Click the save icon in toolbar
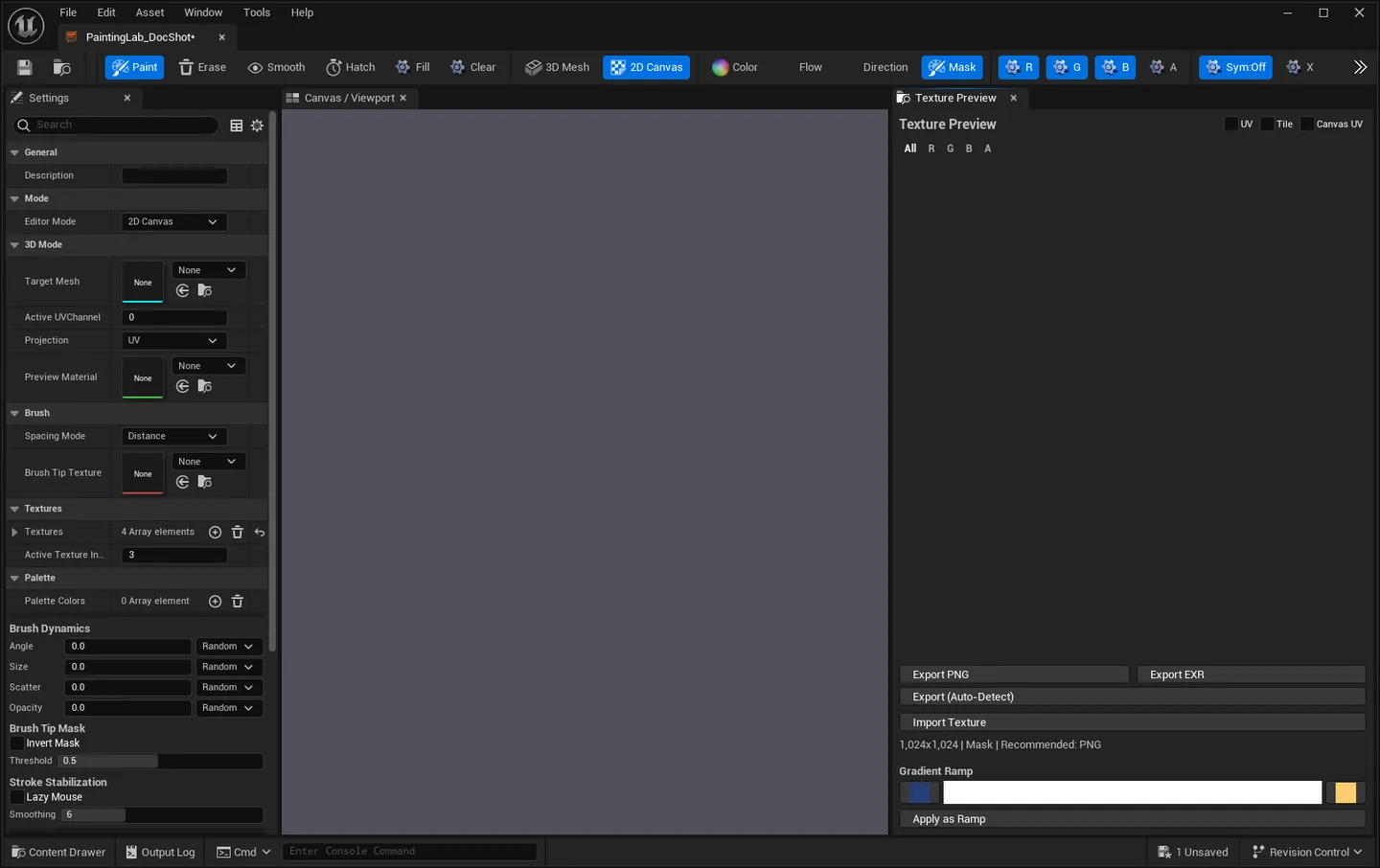 pos(25,67)
